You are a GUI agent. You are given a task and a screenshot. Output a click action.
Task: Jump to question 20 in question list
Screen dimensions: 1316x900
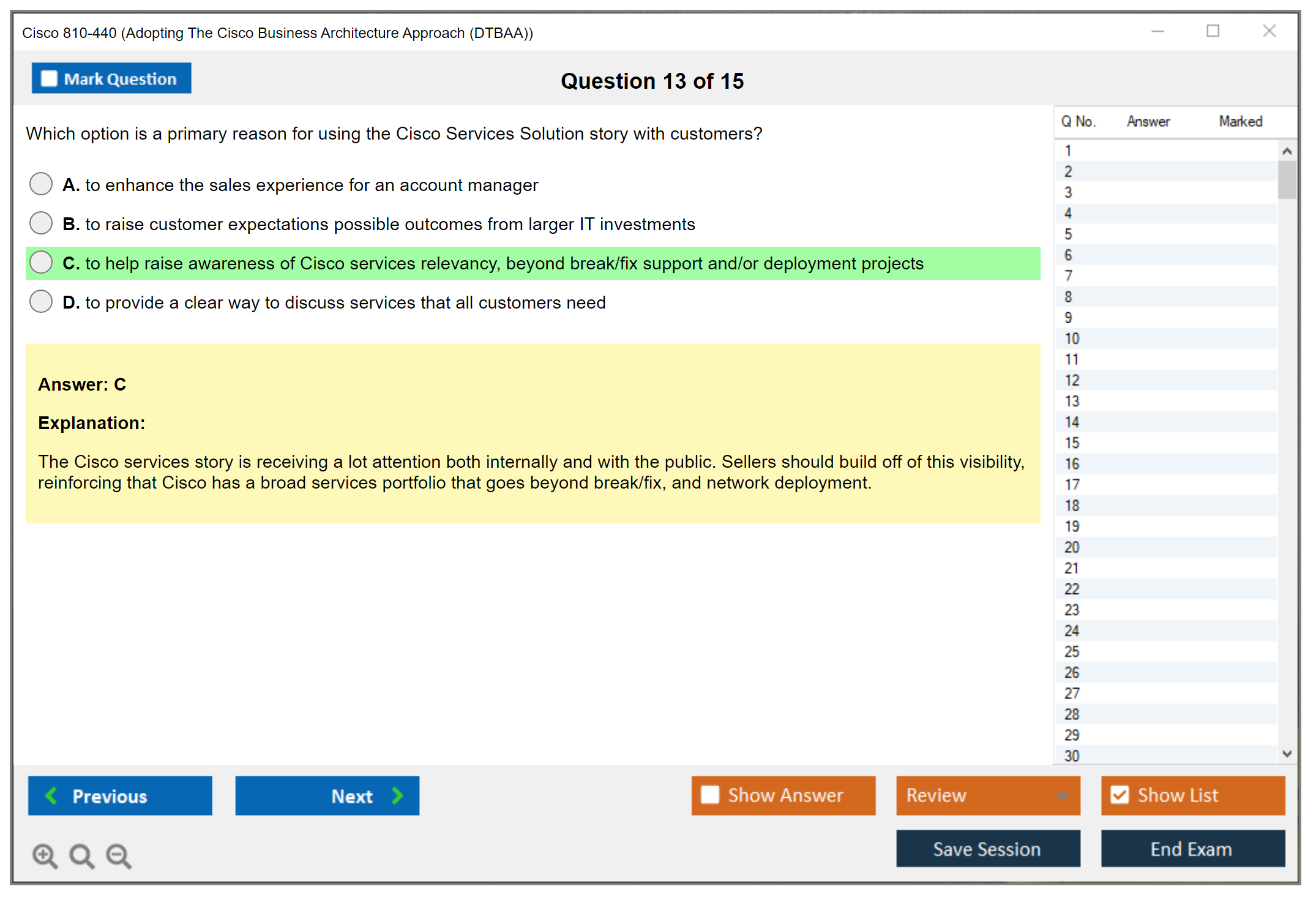1072,547
